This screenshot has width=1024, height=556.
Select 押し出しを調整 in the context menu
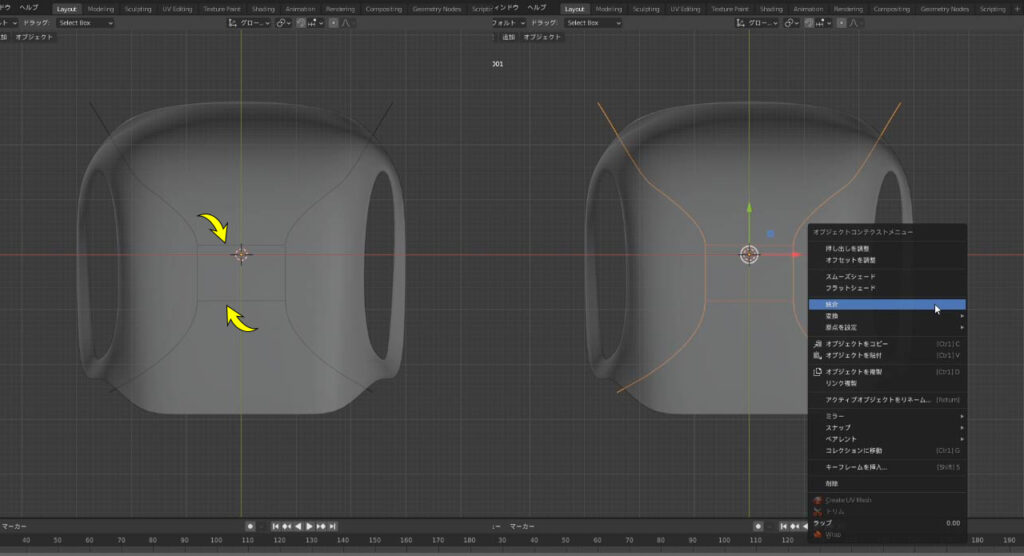pos(887,248)
